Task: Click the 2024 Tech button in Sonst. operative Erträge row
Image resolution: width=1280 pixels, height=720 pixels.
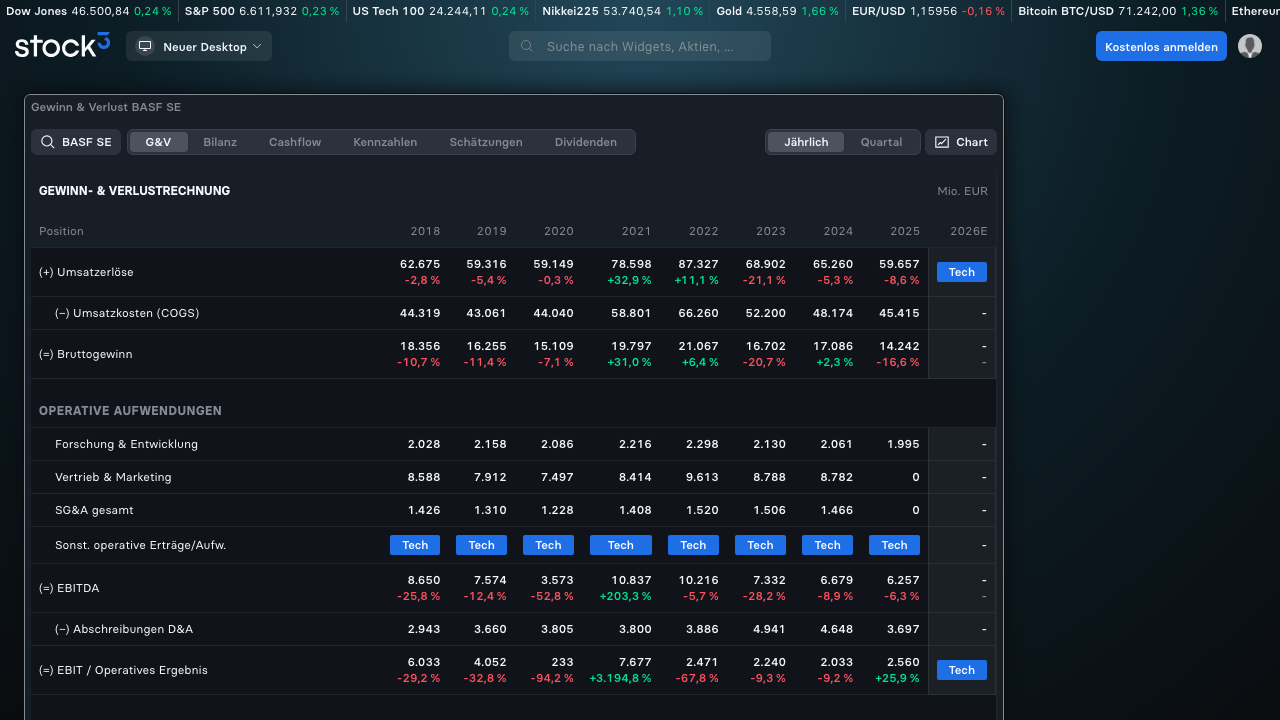Action: pyautogui.click(x=827, y=545)
